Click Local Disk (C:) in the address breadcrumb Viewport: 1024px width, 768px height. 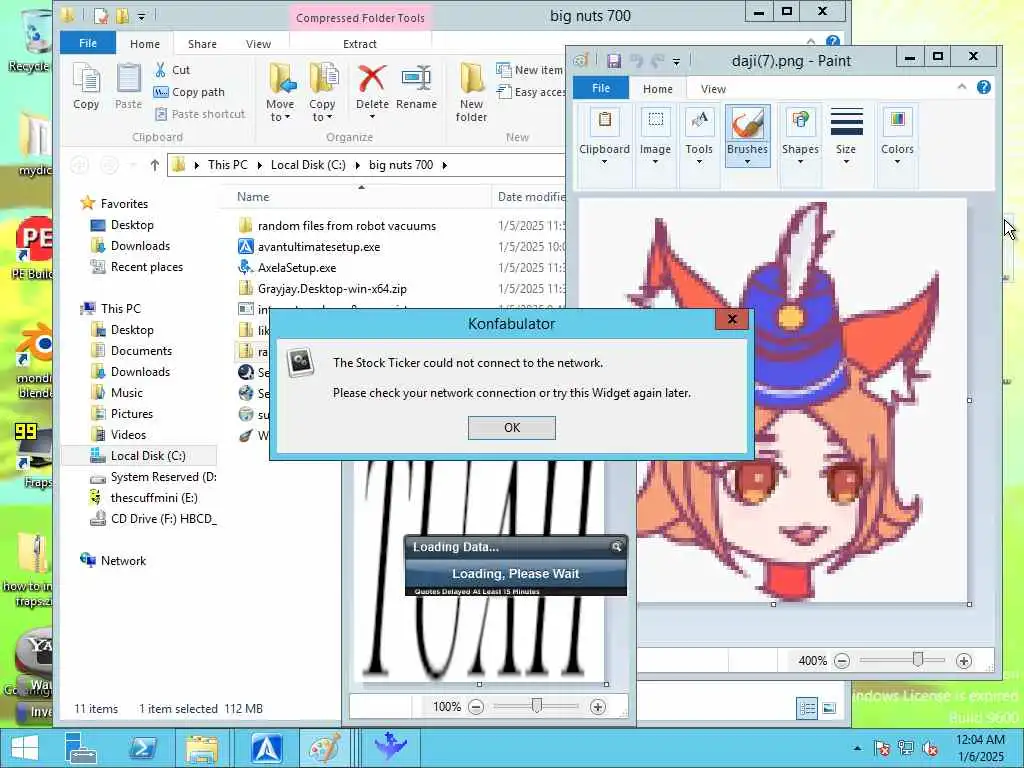click(308, 165)
